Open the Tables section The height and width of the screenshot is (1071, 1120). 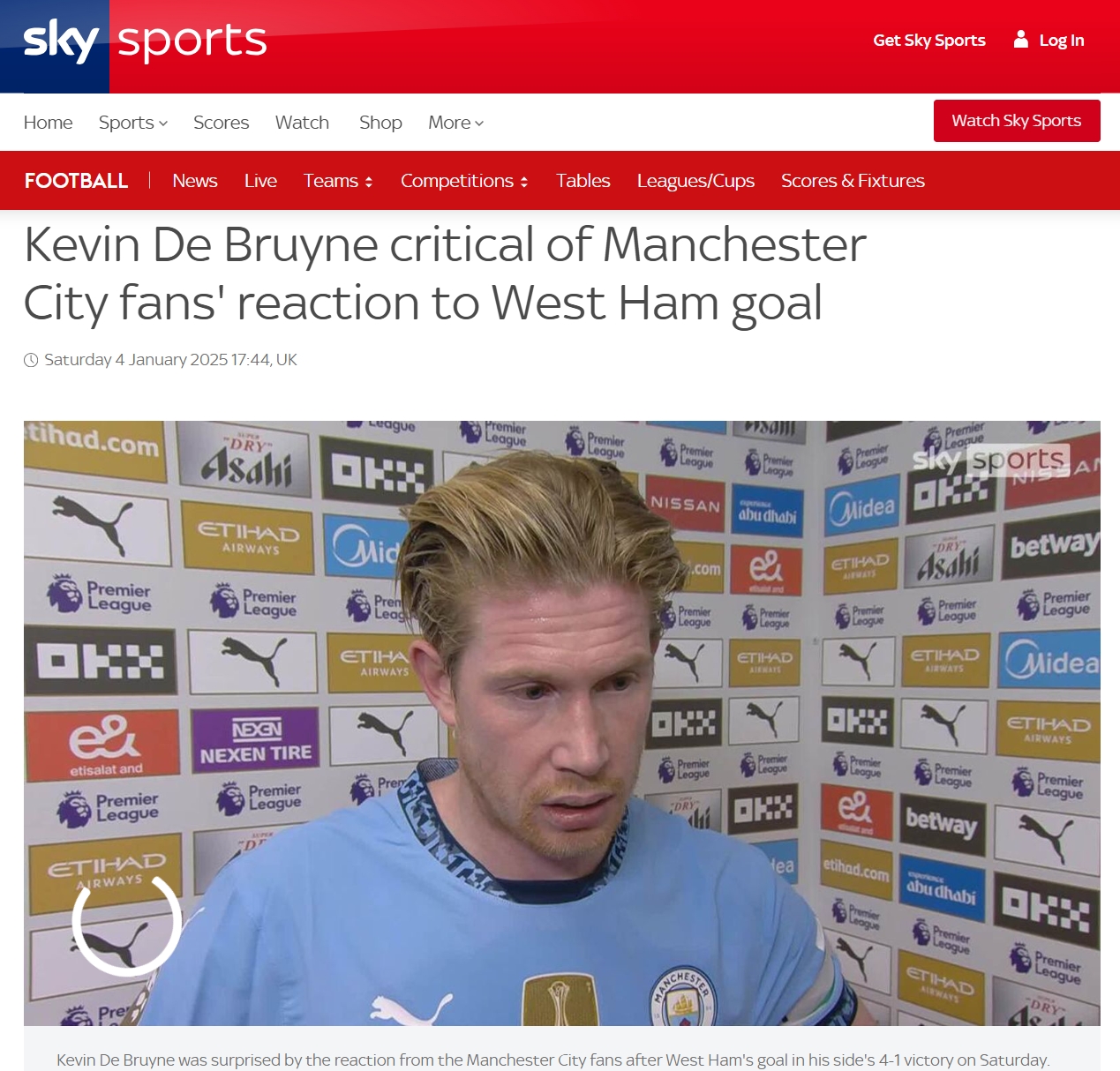coord(583,181)
